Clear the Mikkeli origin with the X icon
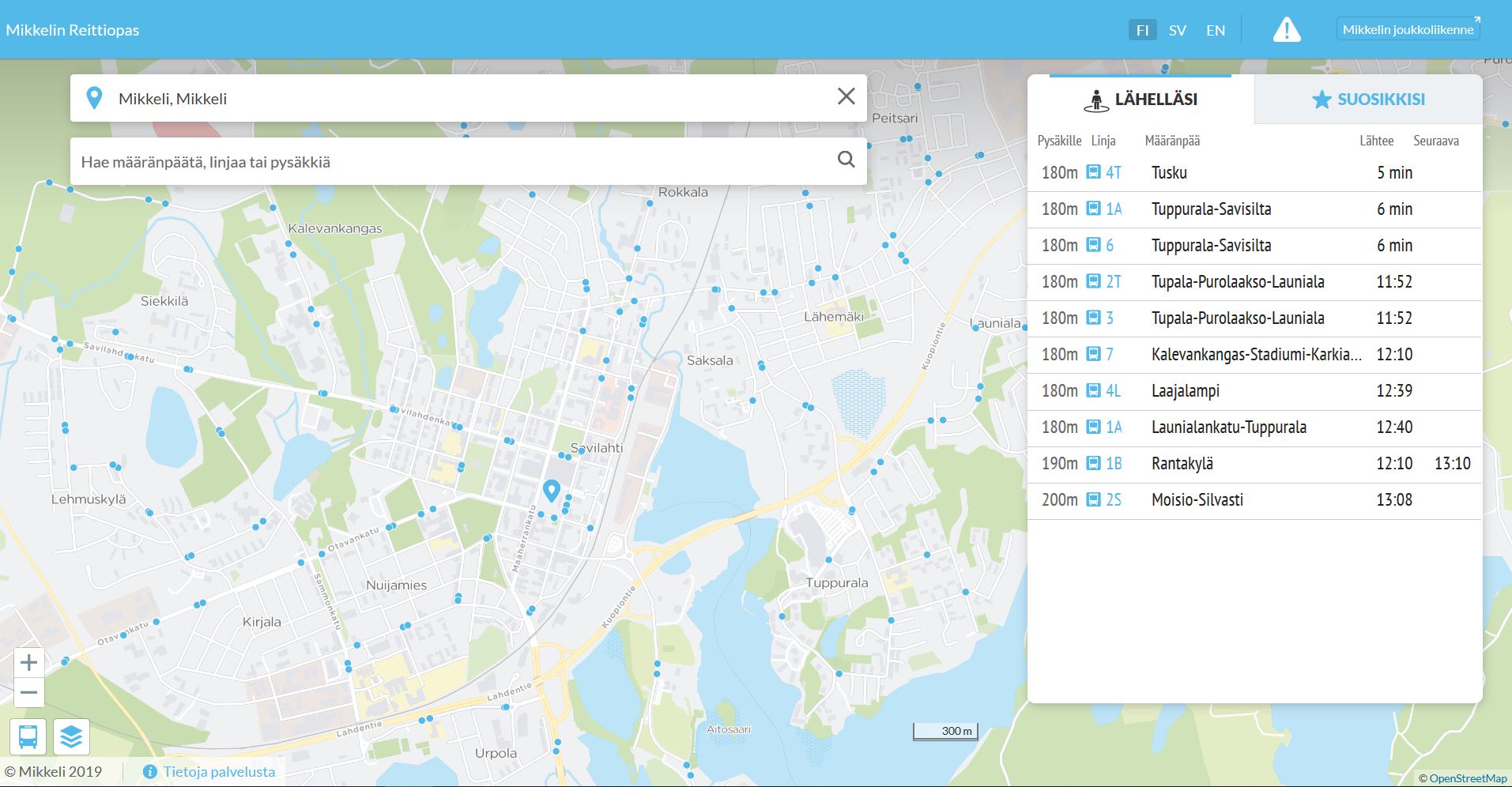Image resolution: width=1512 pixels, height=787 pixels. pos(846,96)
